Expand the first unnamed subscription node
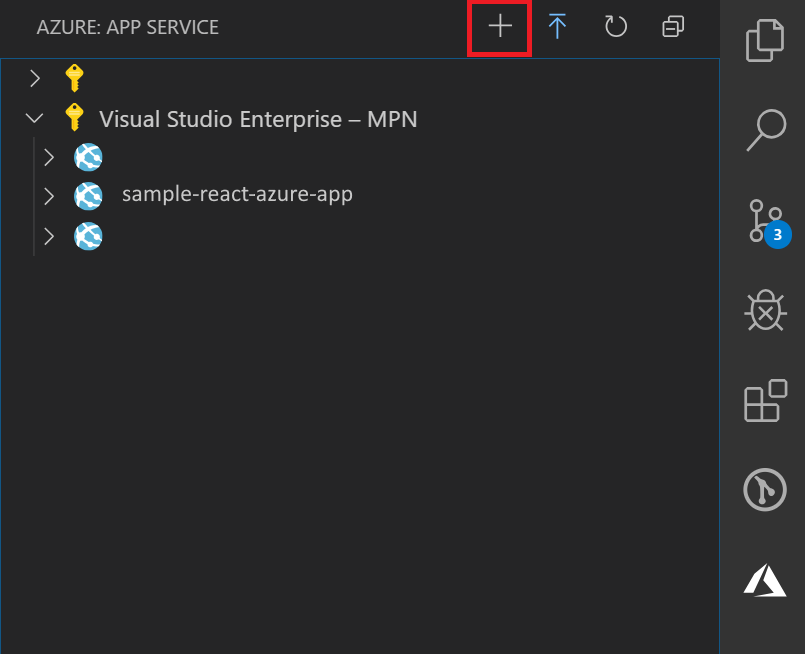This screenshot has height=654, width=805. [x=35, y=78]
